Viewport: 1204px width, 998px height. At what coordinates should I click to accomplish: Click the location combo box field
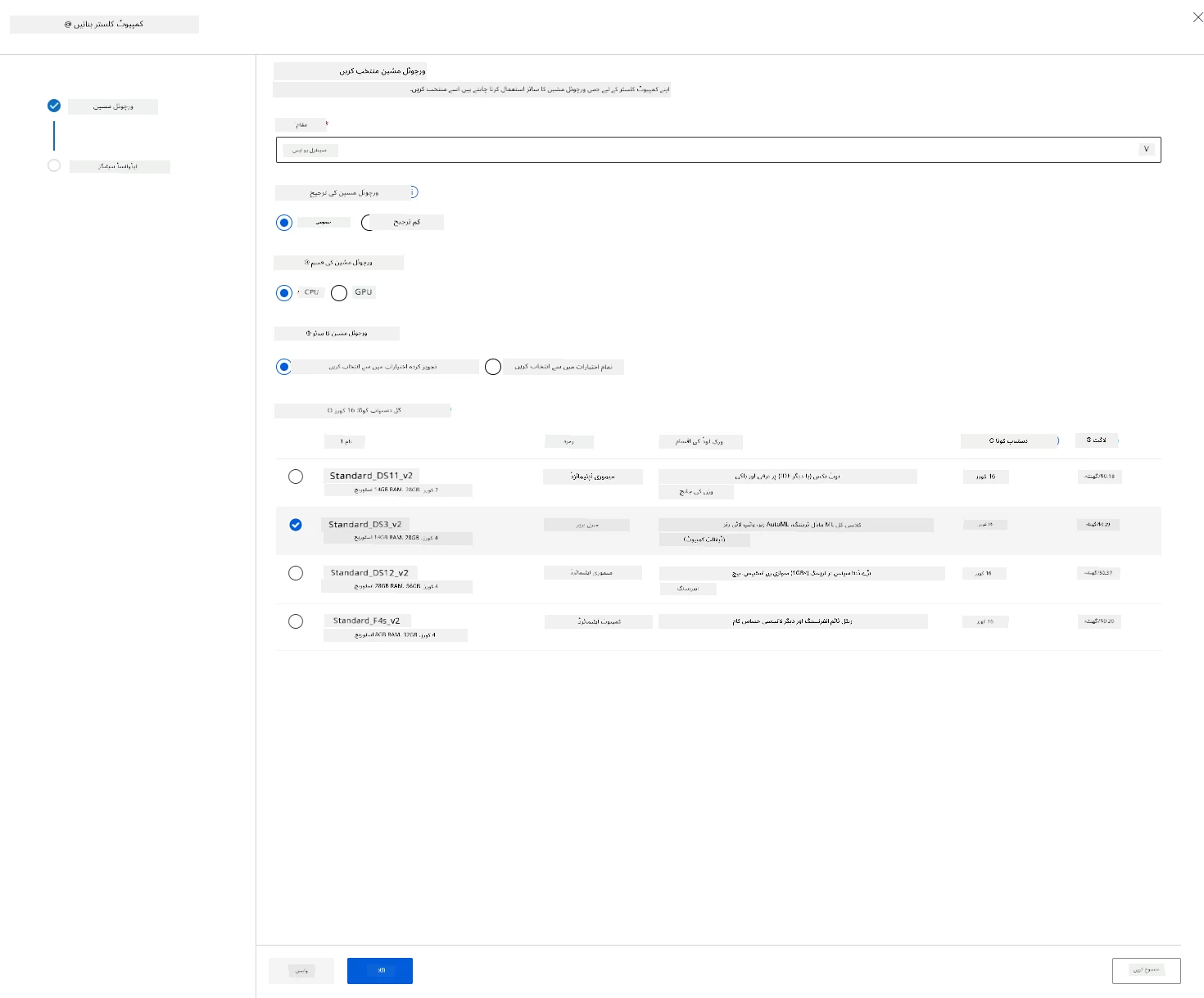tap(718, 150)
